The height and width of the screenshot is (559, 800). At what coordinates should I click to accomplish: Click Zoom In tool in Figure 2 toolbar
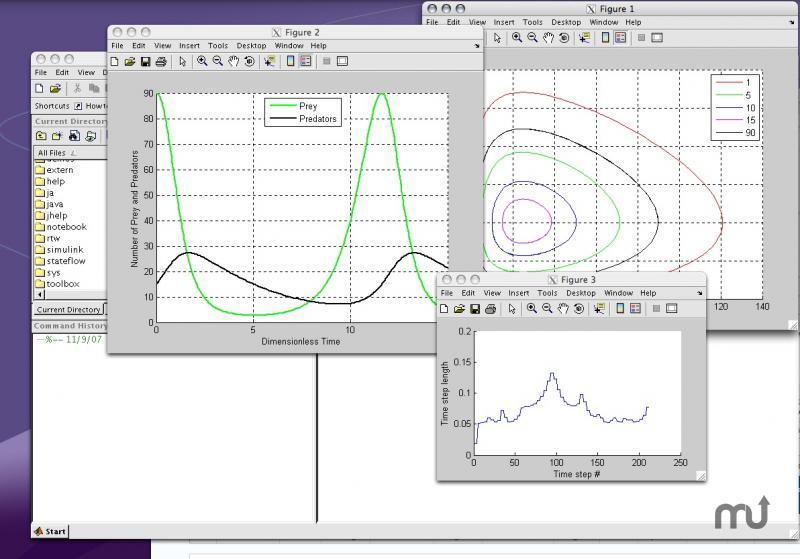tap(202, 61)
